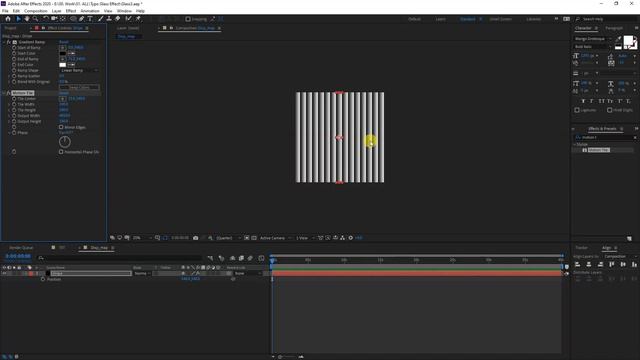Select the Clone Stamp tool
Viewport: 640px width, 360px height.
[x=109, y=19]
